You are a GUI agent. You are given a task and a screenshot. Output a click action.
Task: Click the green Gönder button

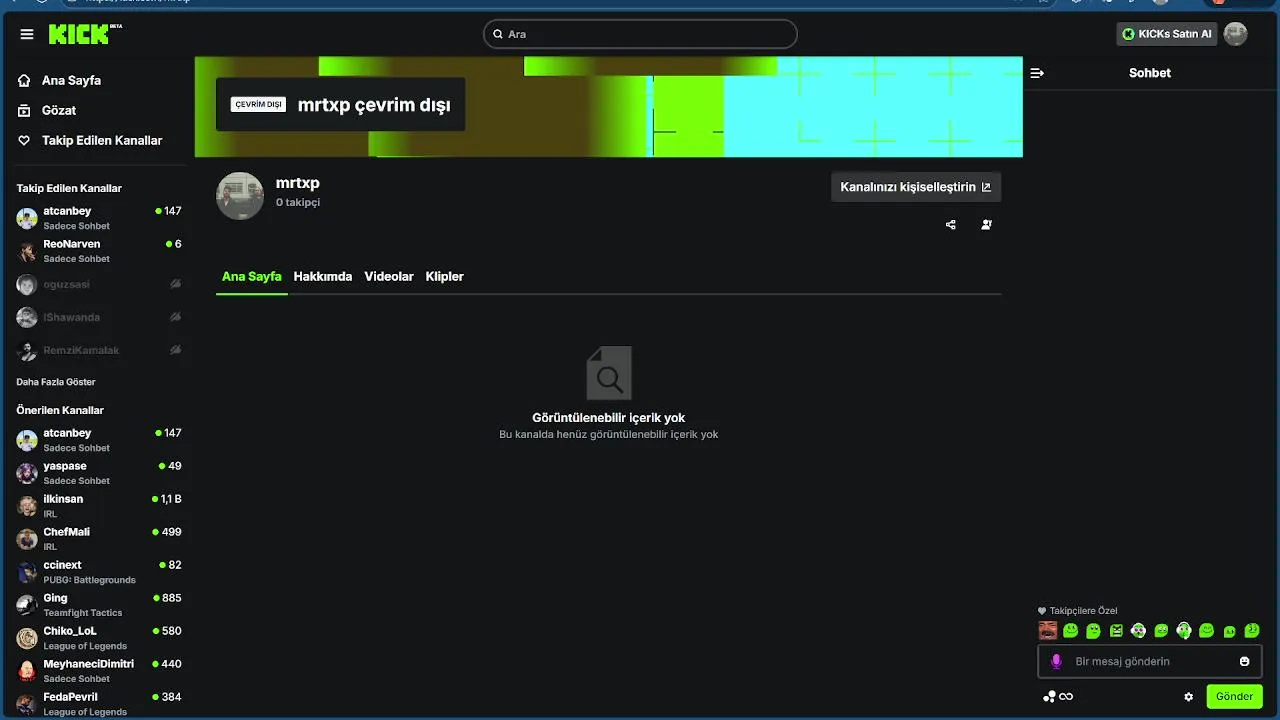pos(1235,697)
